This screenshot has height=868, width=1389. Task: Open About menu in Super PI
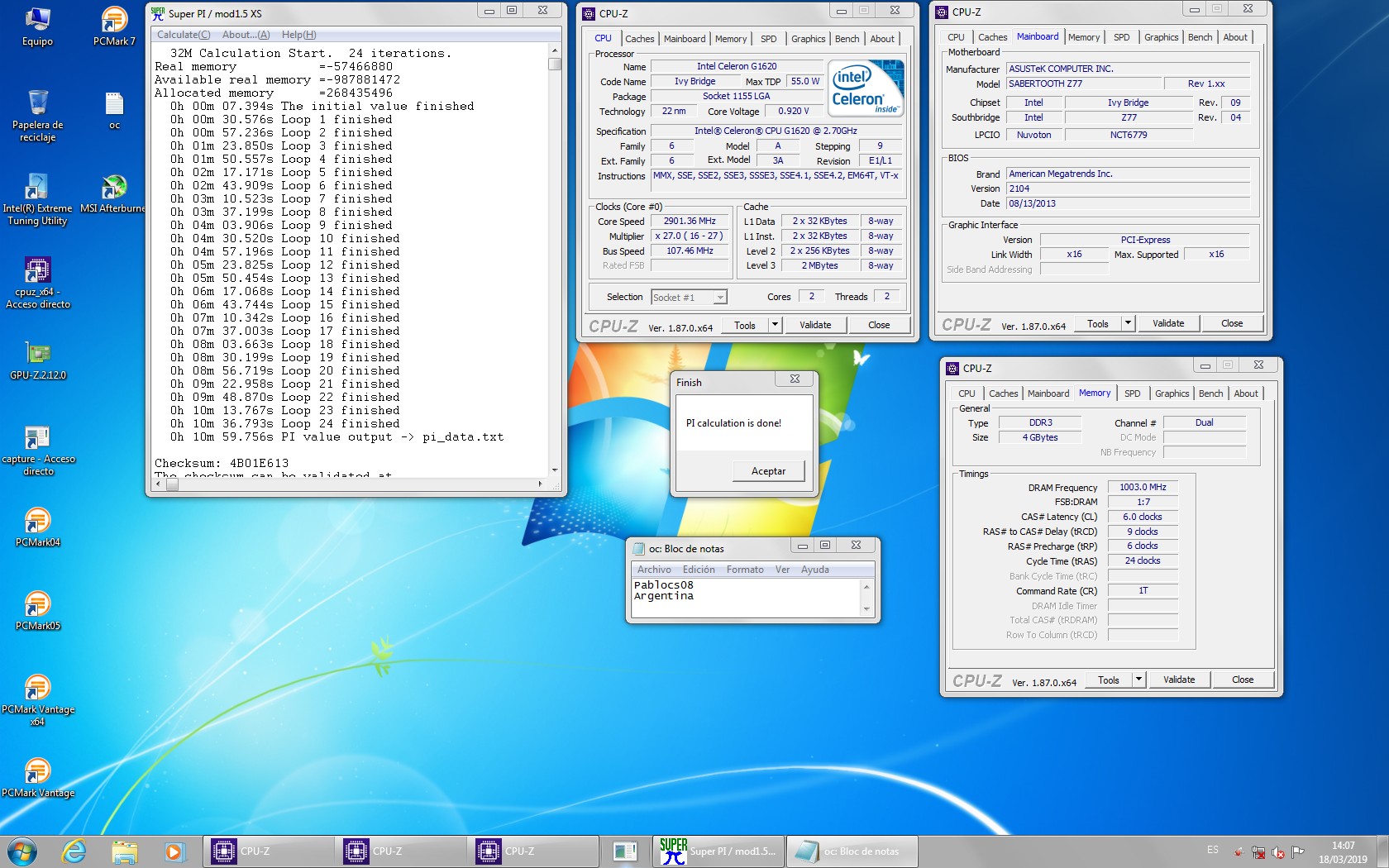pyautogui.click(x=246, y=35)
